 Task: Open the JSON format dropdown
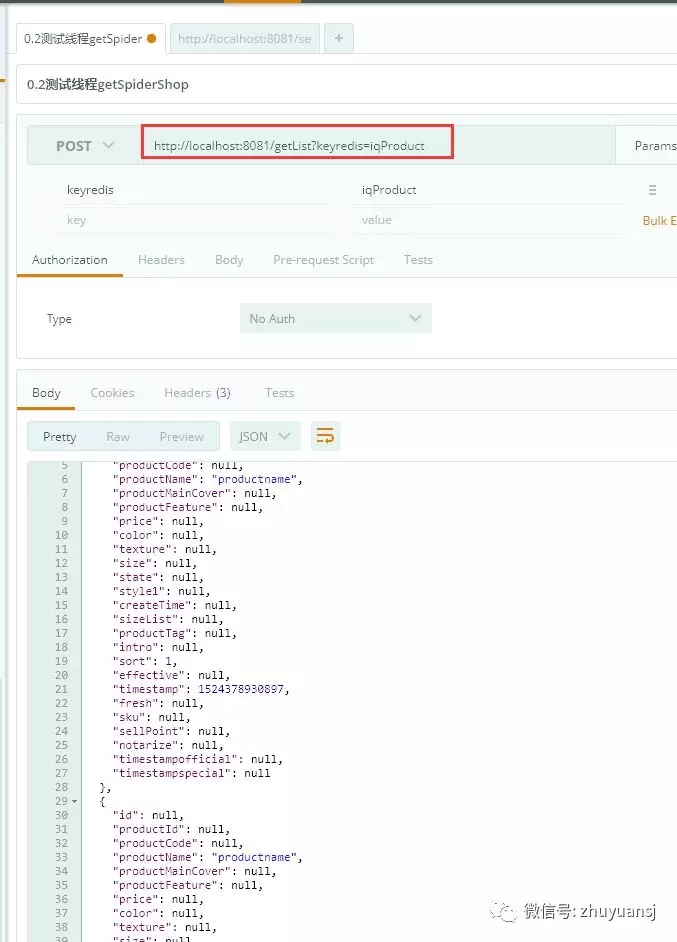tap(265, 436)
